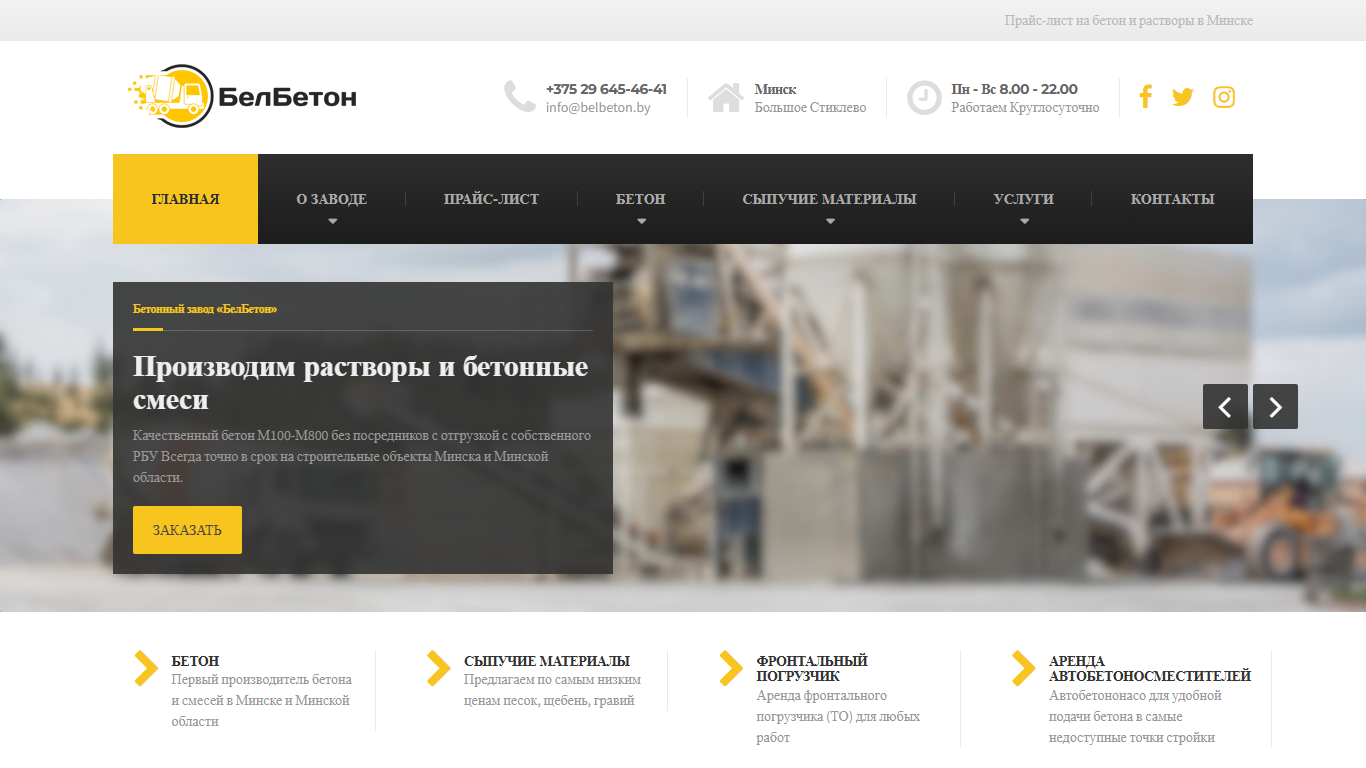
Task: Open the Бетон menu item
Action: click(x=641, y=199)
